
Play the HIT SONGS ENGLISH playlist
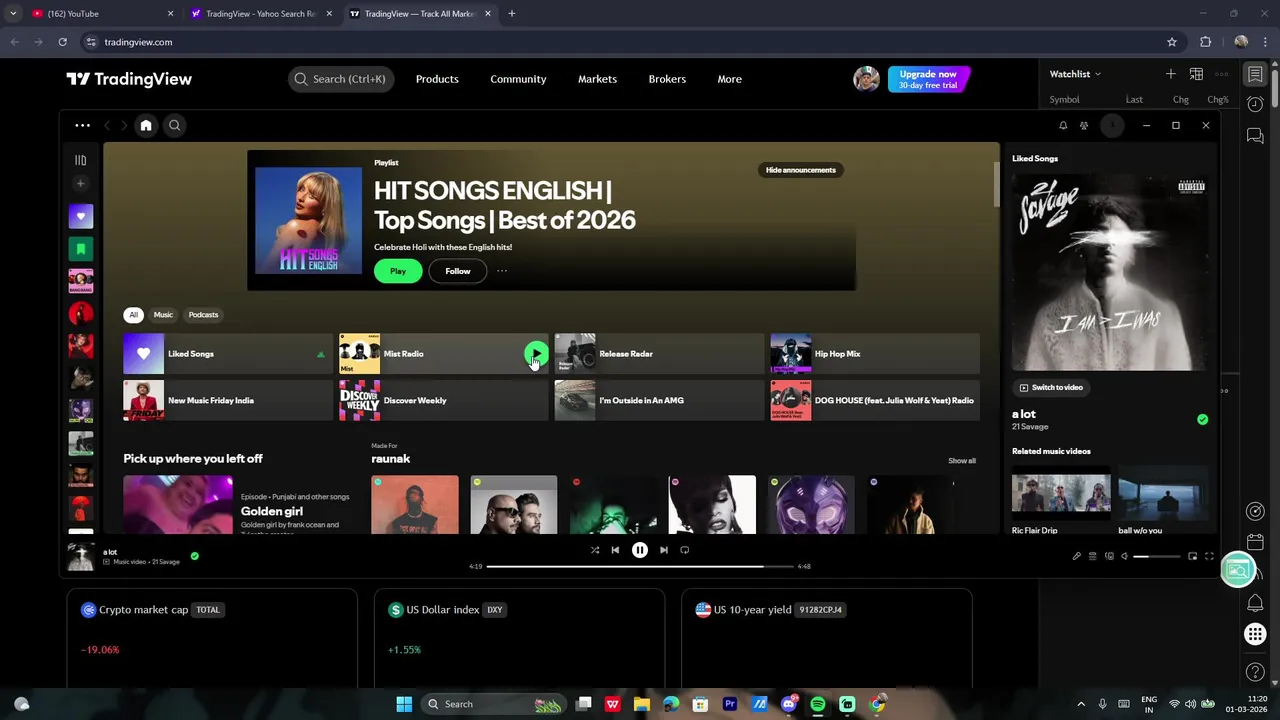tap(398, 271)
